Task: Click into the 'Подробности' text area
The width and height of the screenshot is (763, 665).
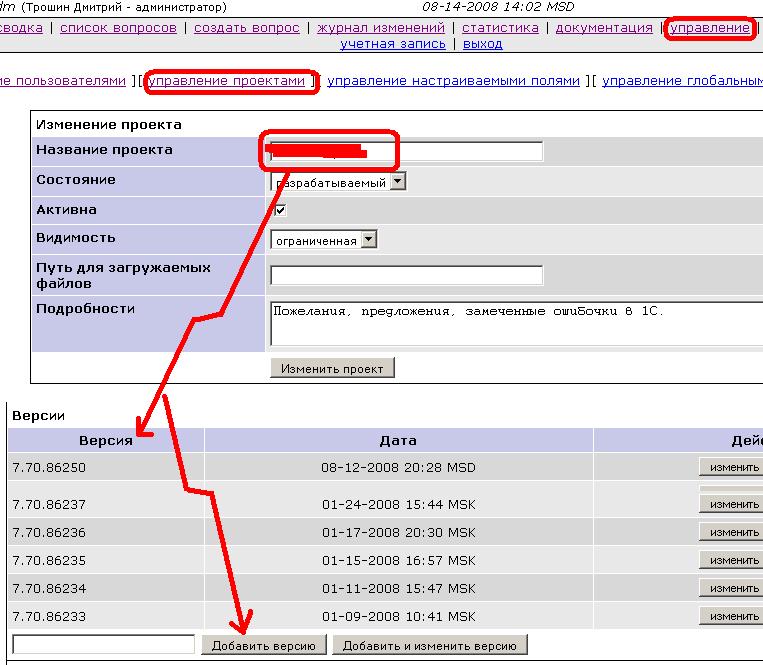Action: (515, 323)
